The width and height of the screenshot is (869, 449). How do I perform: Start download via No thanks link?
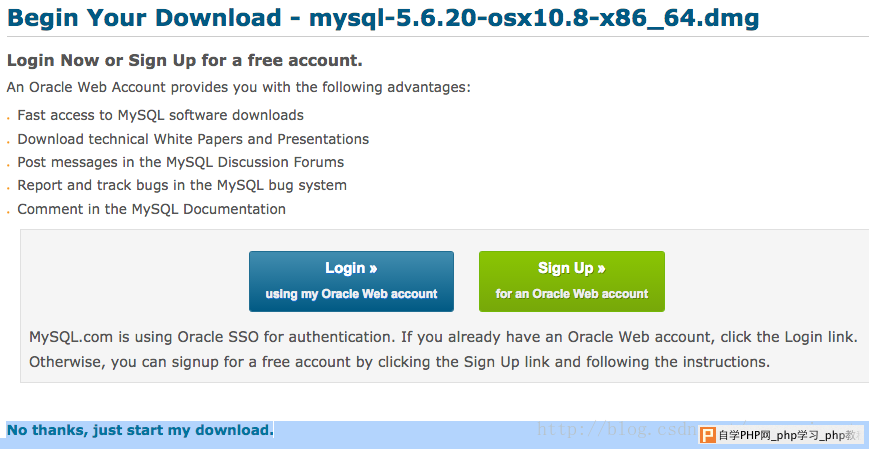click(140, 430)
